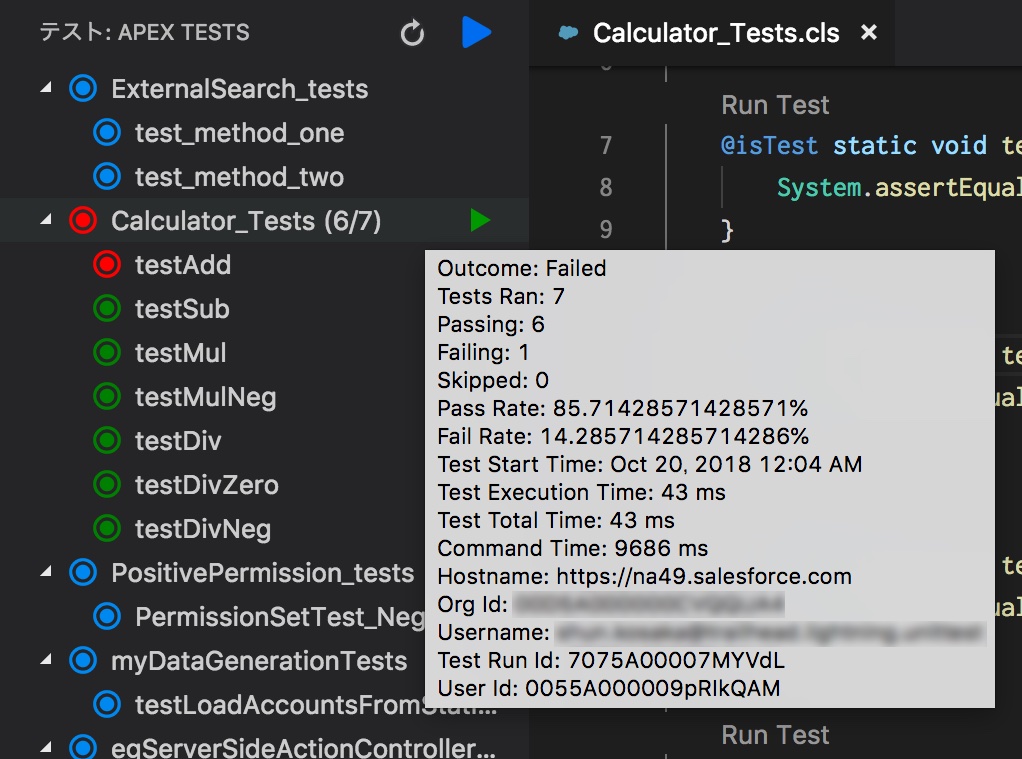Click the green passed icon beside testDivZero
This screenshot has width=1022, height=759.
(x=107, y=485)
